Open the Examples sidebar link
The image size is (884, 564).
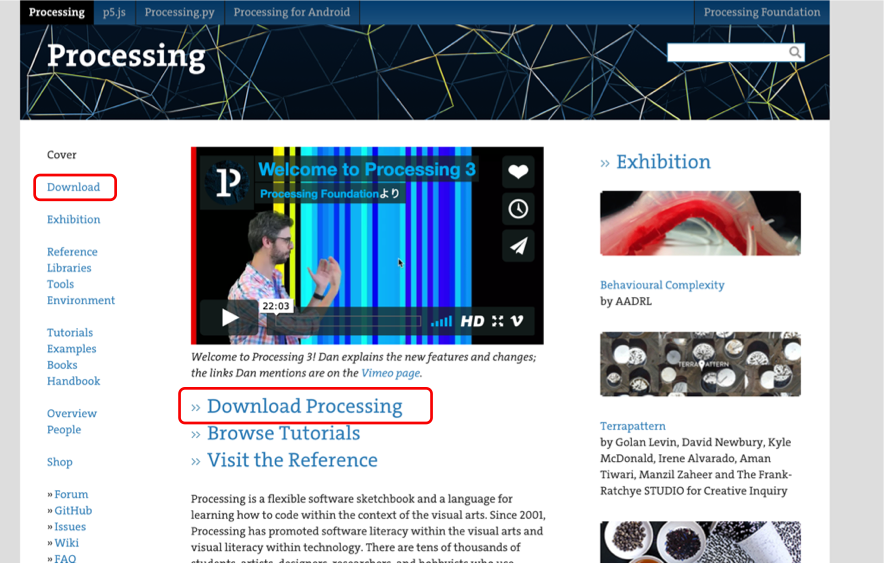(72, 349)
